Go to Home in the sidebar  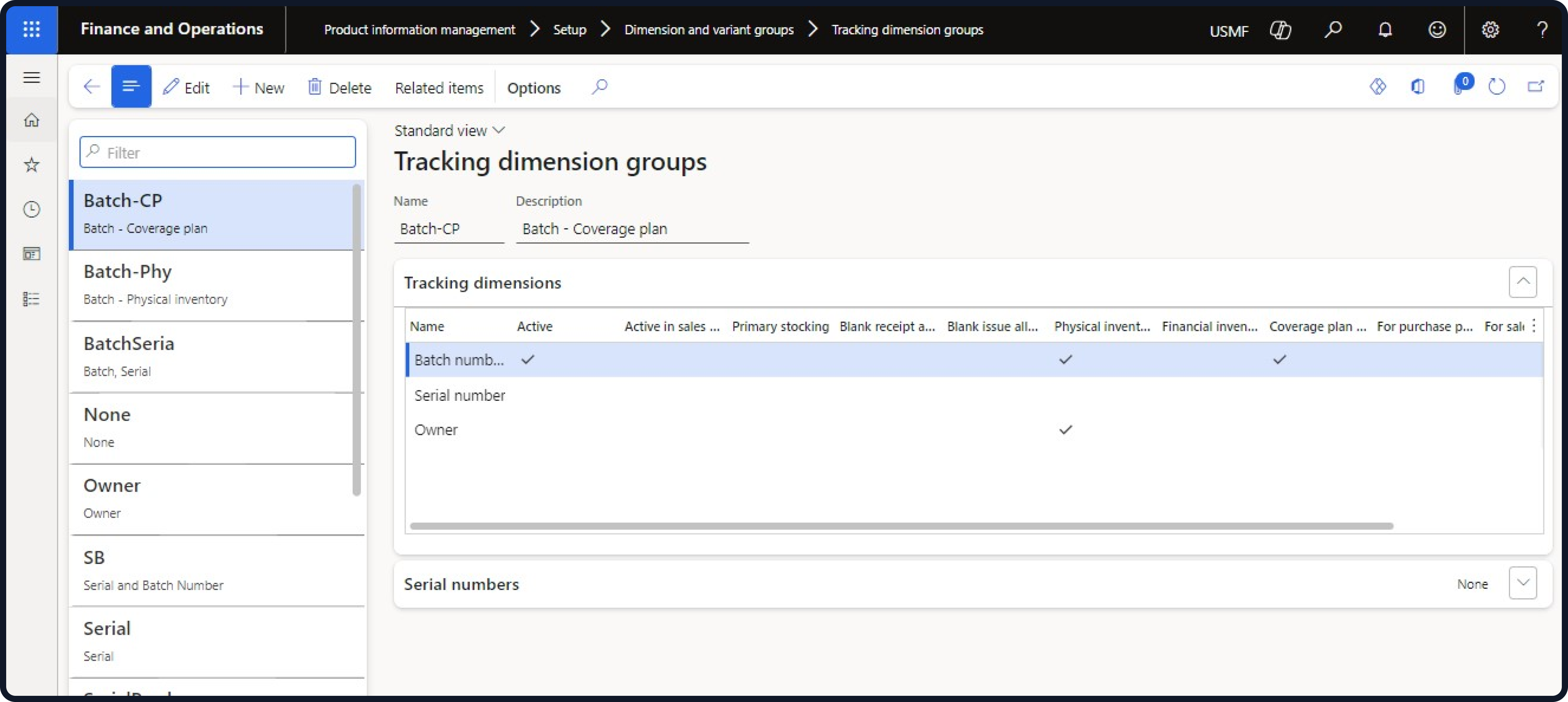pos(31,120)
